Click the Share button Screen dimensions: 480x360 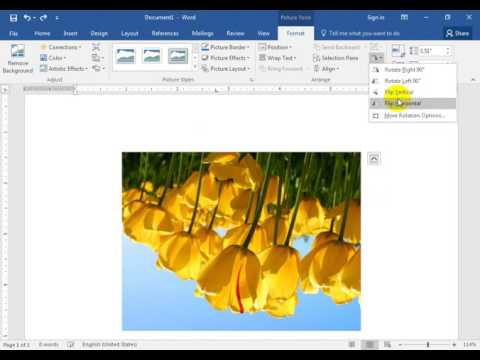click(x=457, y=33)
